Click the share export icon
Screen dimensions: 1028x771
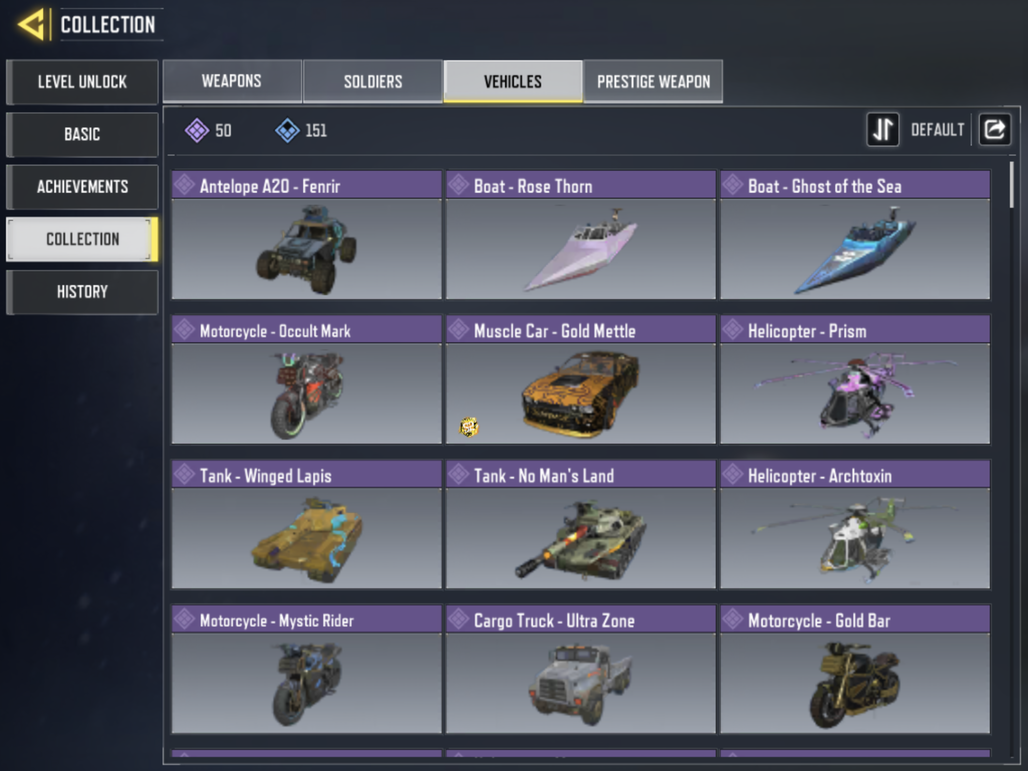click(x=995, y=129)
